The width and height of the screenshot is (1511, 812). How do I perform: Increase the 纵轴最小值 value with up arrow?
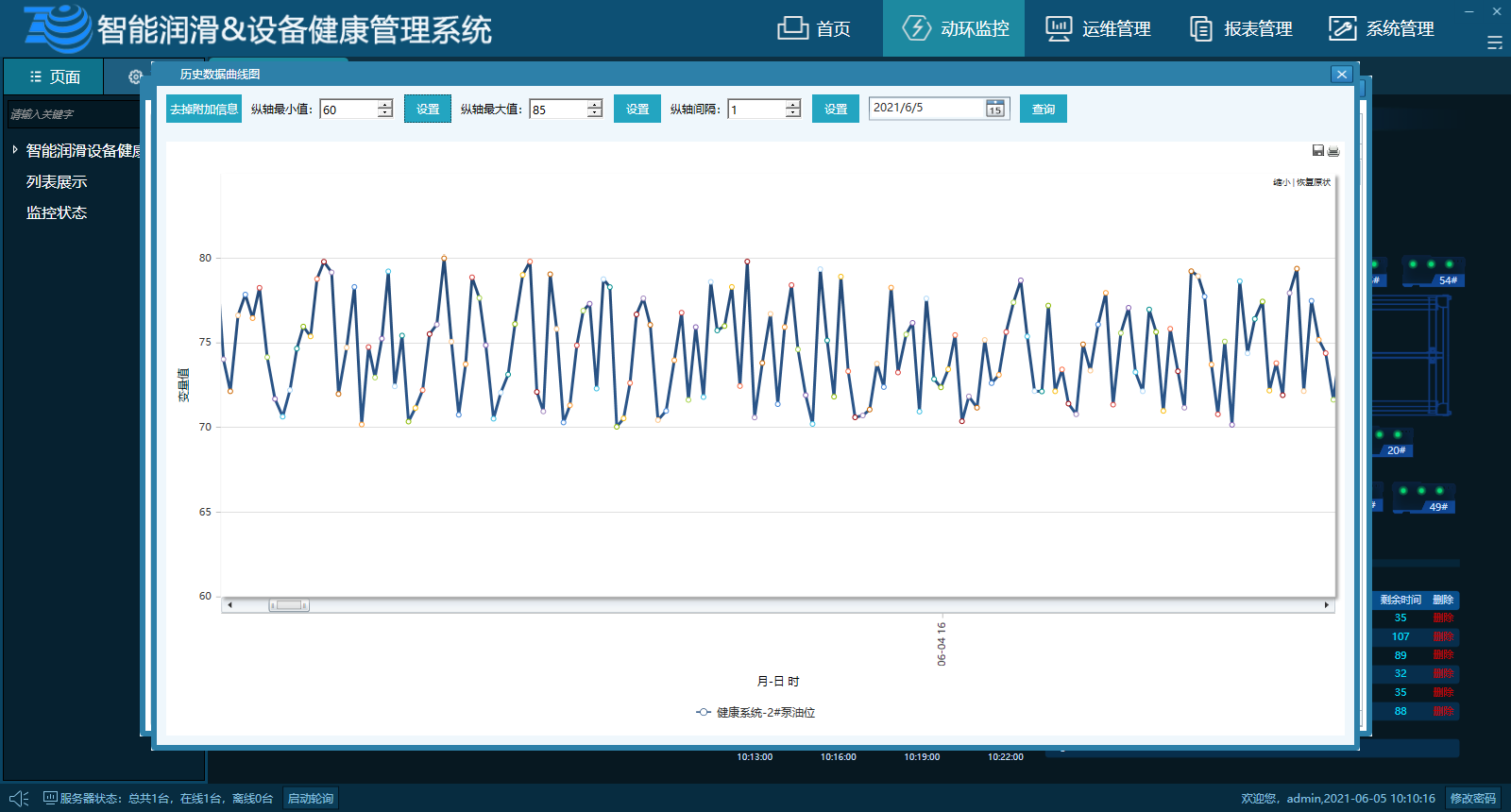pyautogui.click(x=384, y=104)
